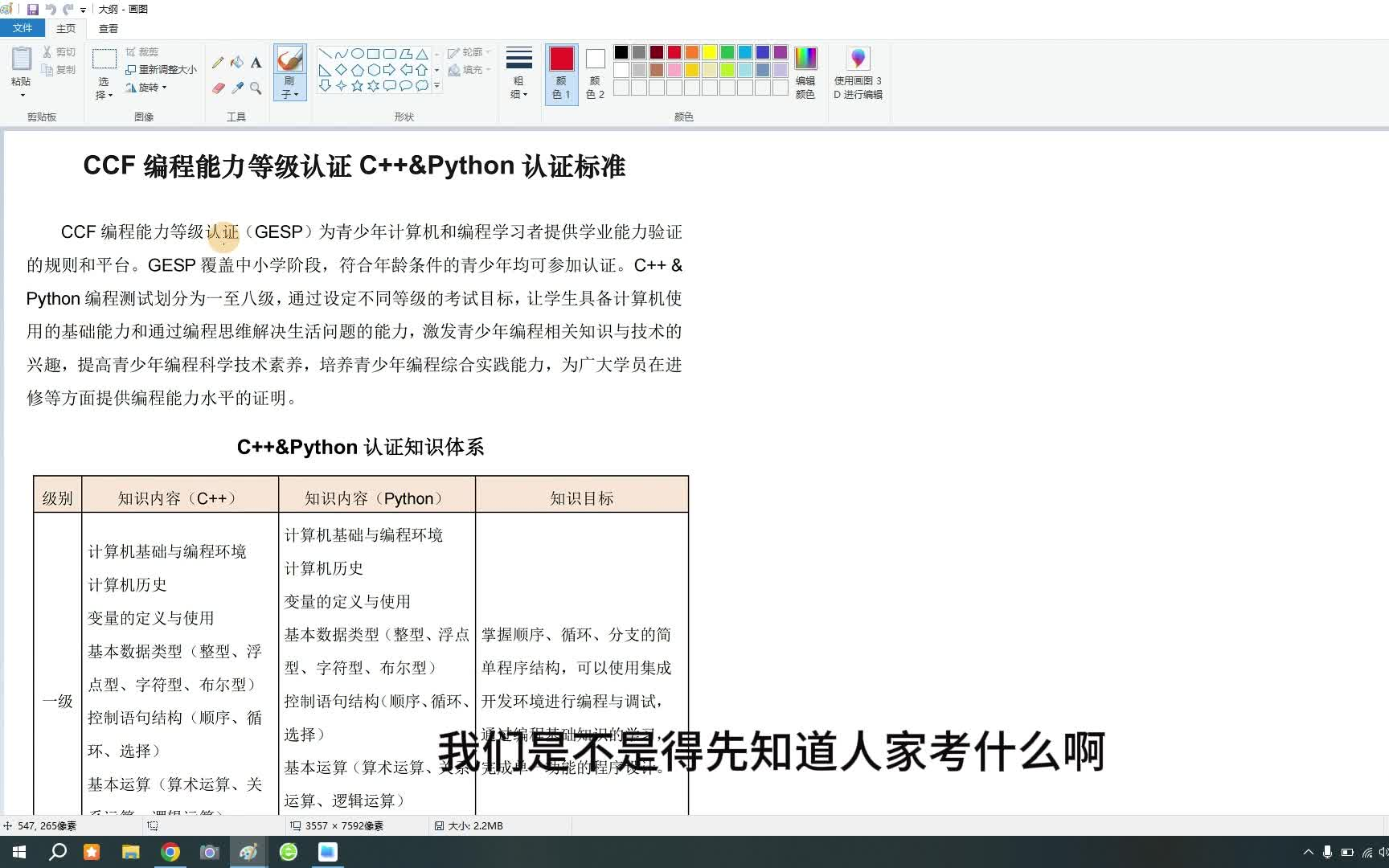Switch to the Home (主页) tab

pos(66,28)
